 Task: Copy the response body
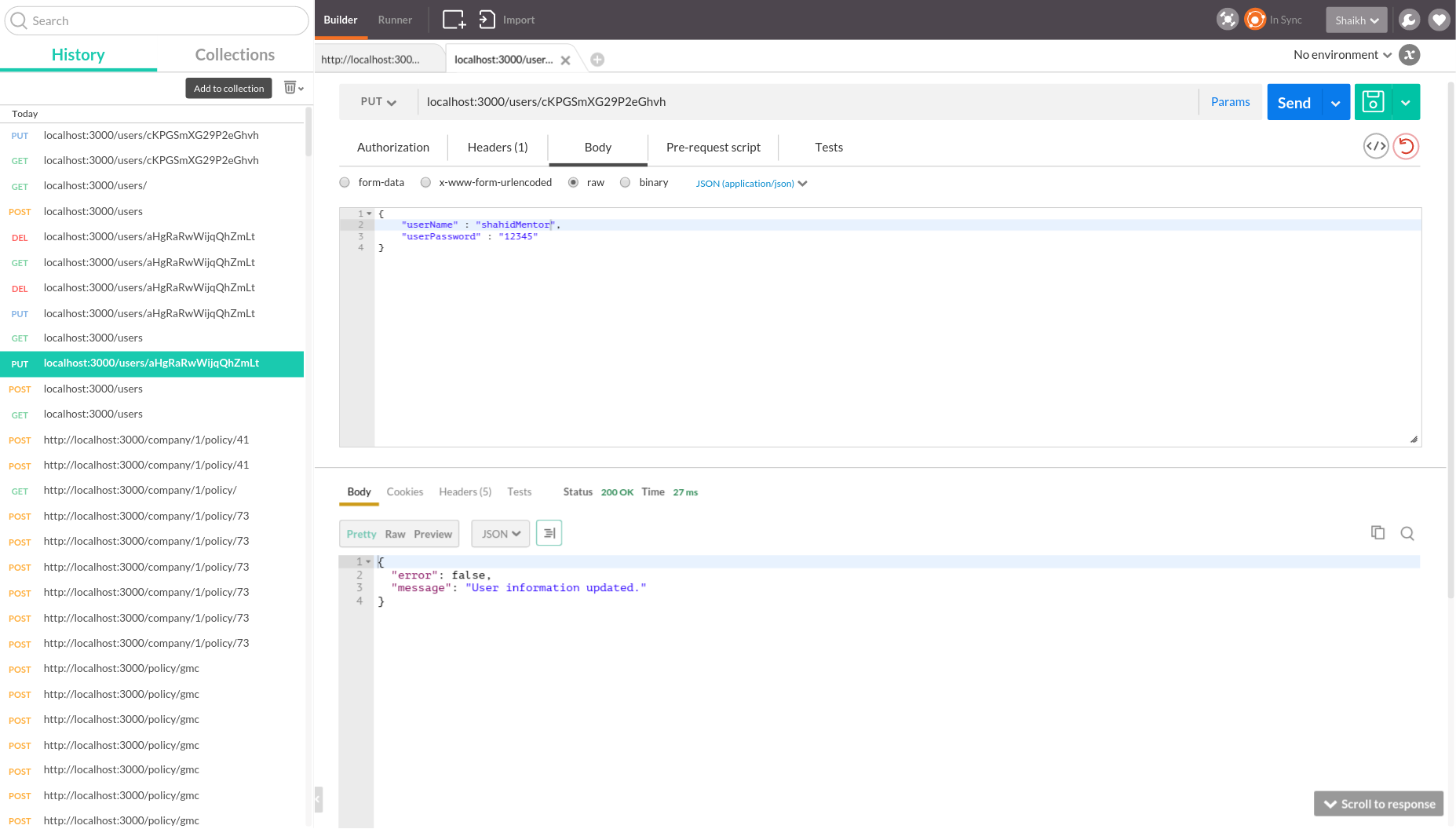tap(1378, 533)
